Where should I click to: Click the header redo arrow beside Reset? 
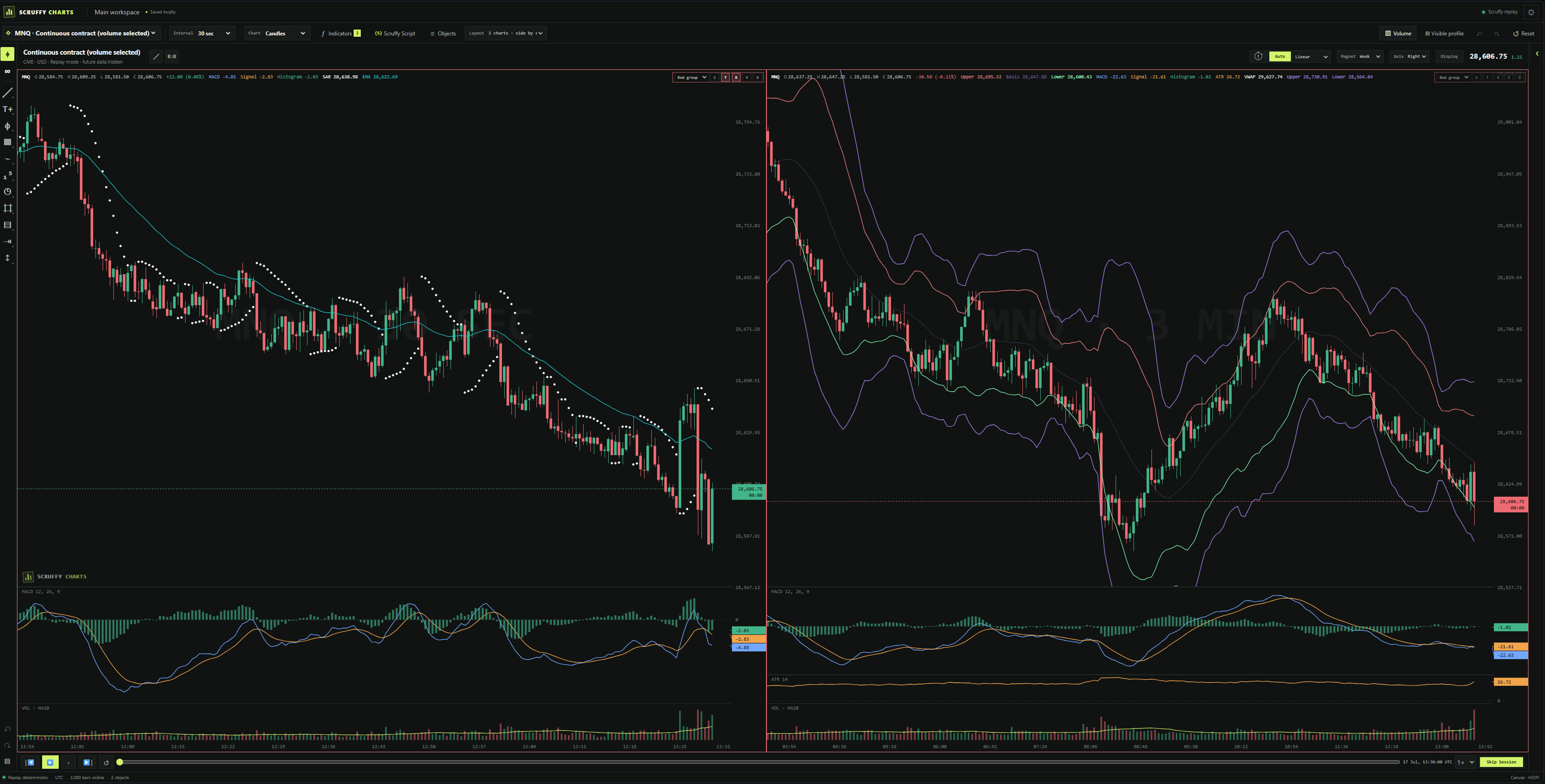point(1497,34)
